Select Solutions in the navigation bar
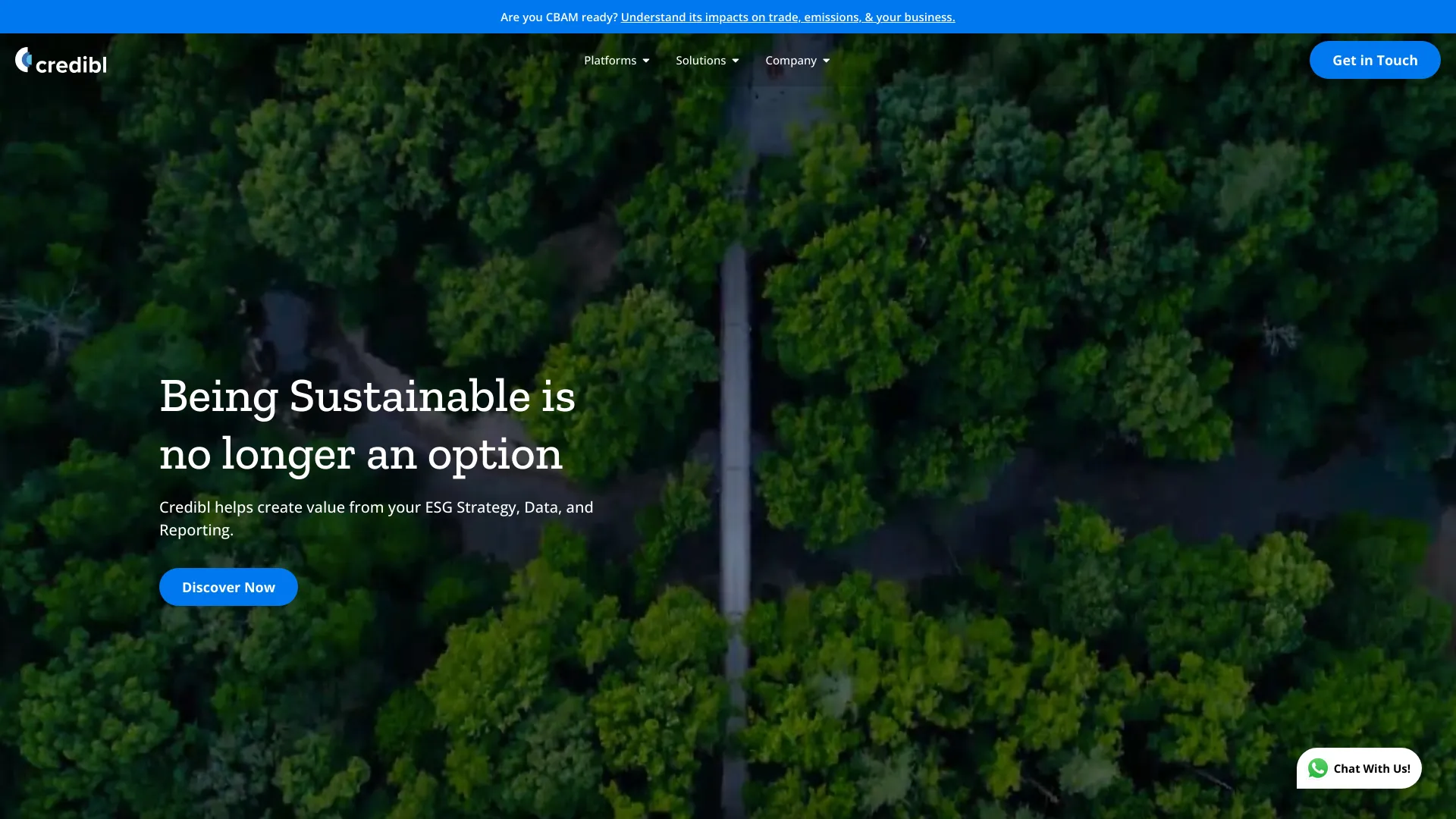1456x819 pixels. (701, 60)
